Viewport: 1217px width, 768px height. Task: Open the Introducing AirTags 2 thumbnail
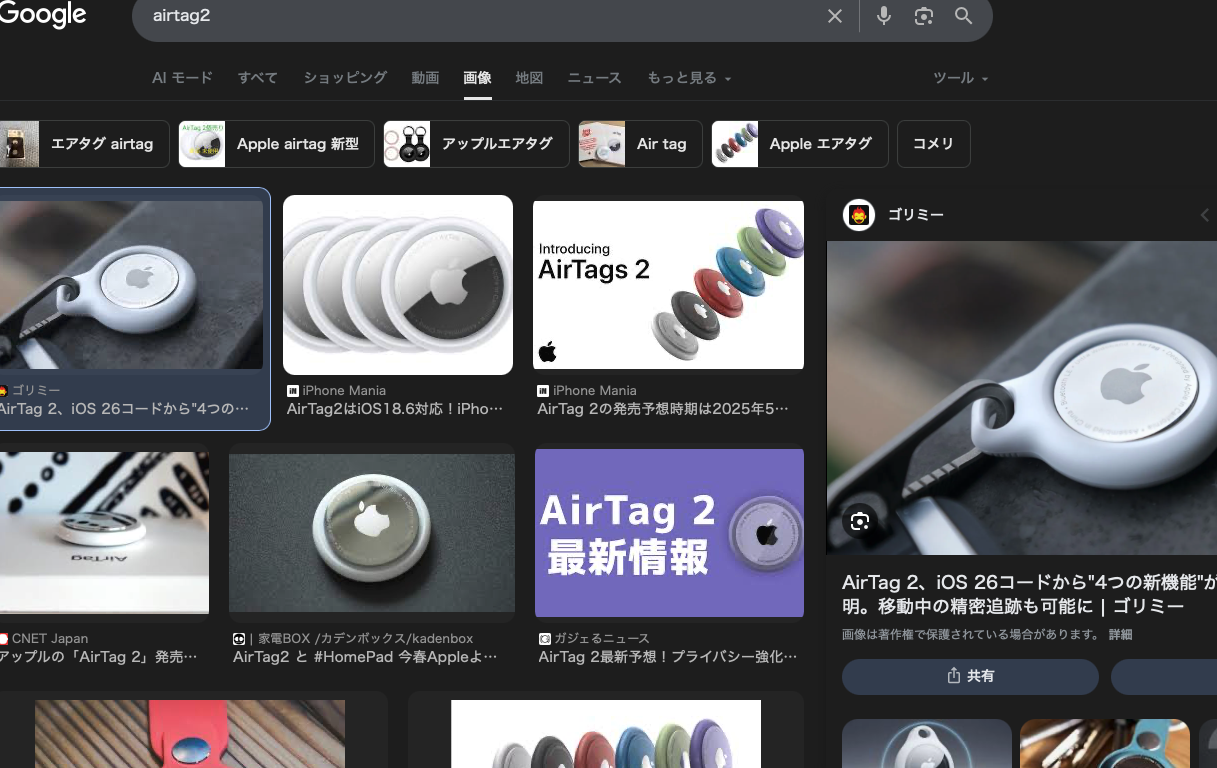[668, 284]
